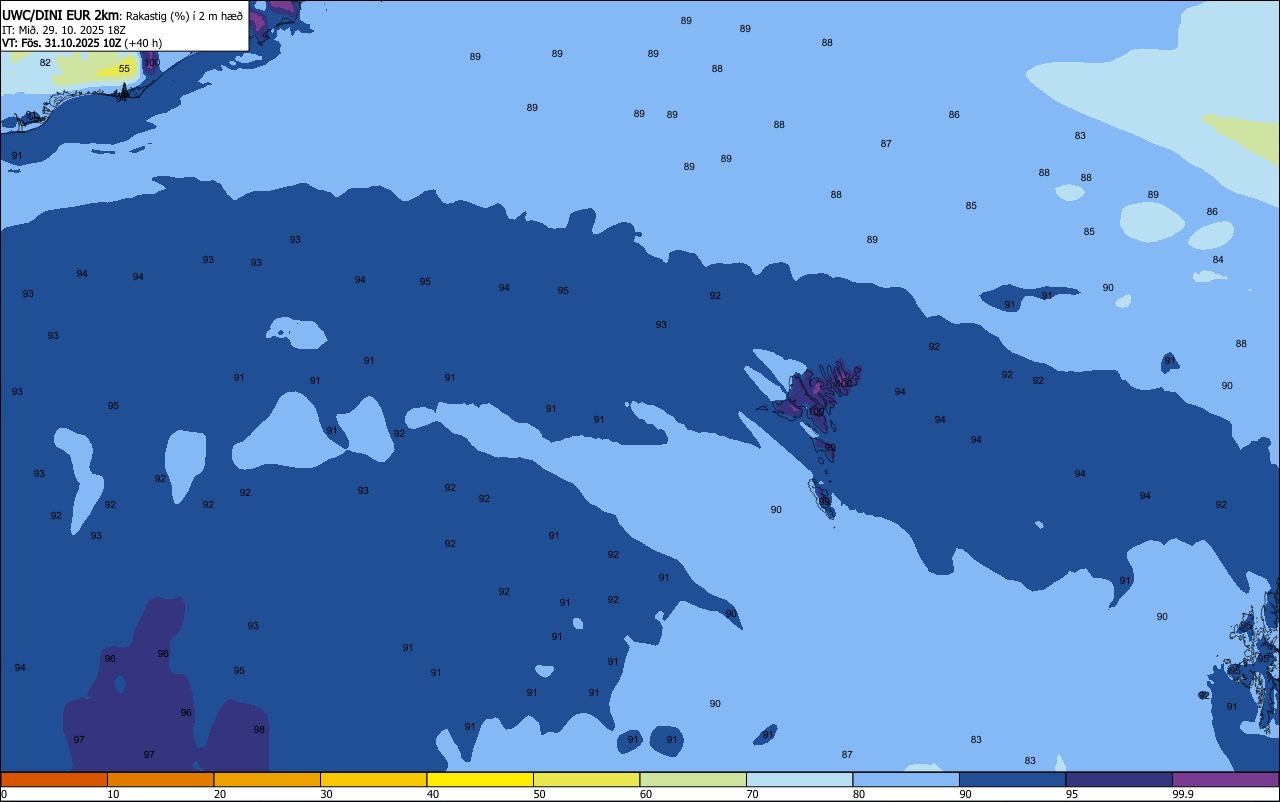
Task: Click the 0–10 dark orange legend swatch
Action: coord(54,779)
